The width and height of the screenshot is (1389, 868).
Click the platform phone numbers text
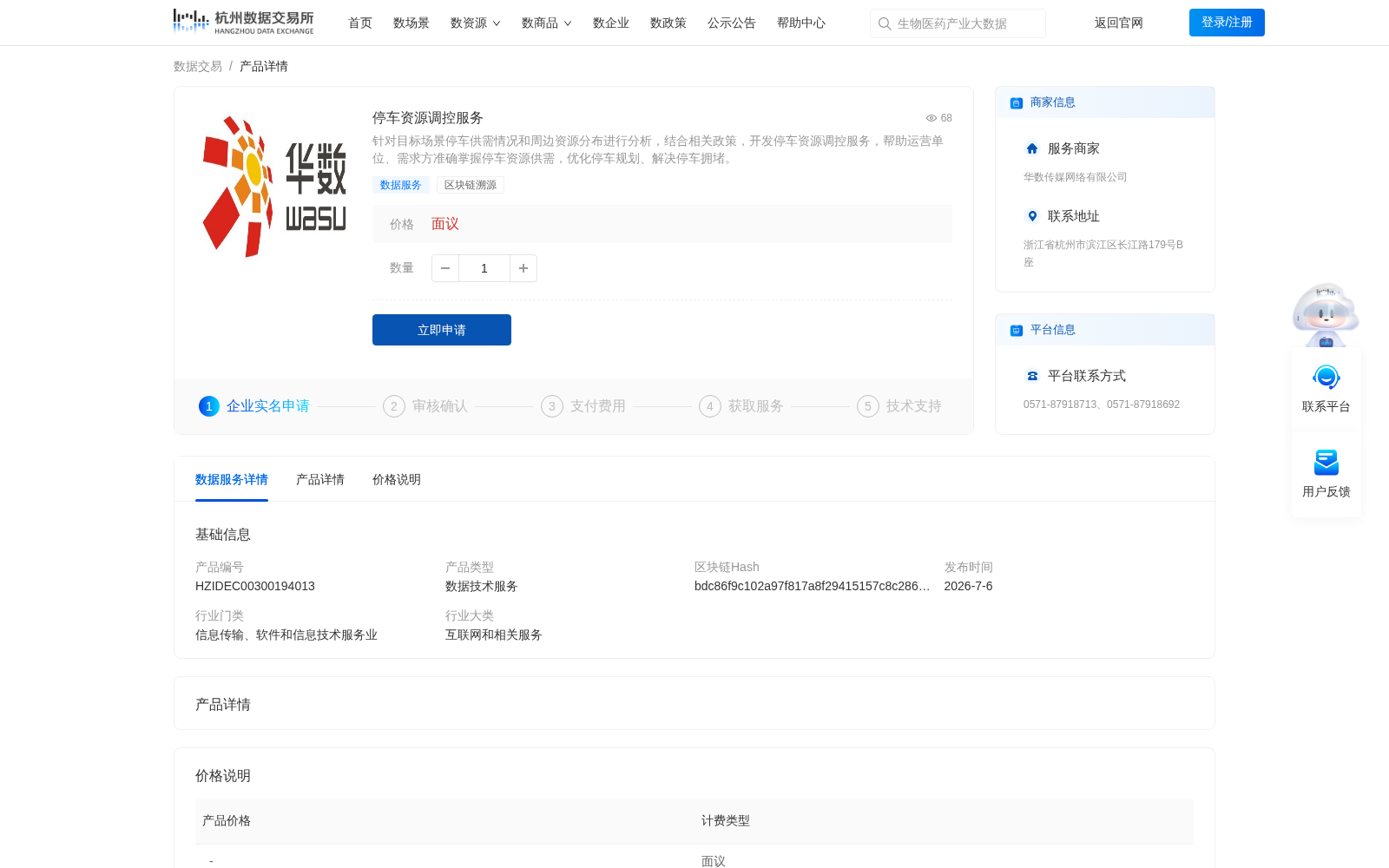pyautogui.click(x=1102, y=404)
